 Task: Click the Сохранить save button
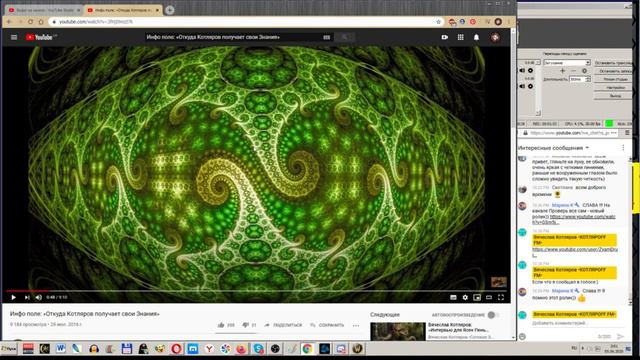327,325
